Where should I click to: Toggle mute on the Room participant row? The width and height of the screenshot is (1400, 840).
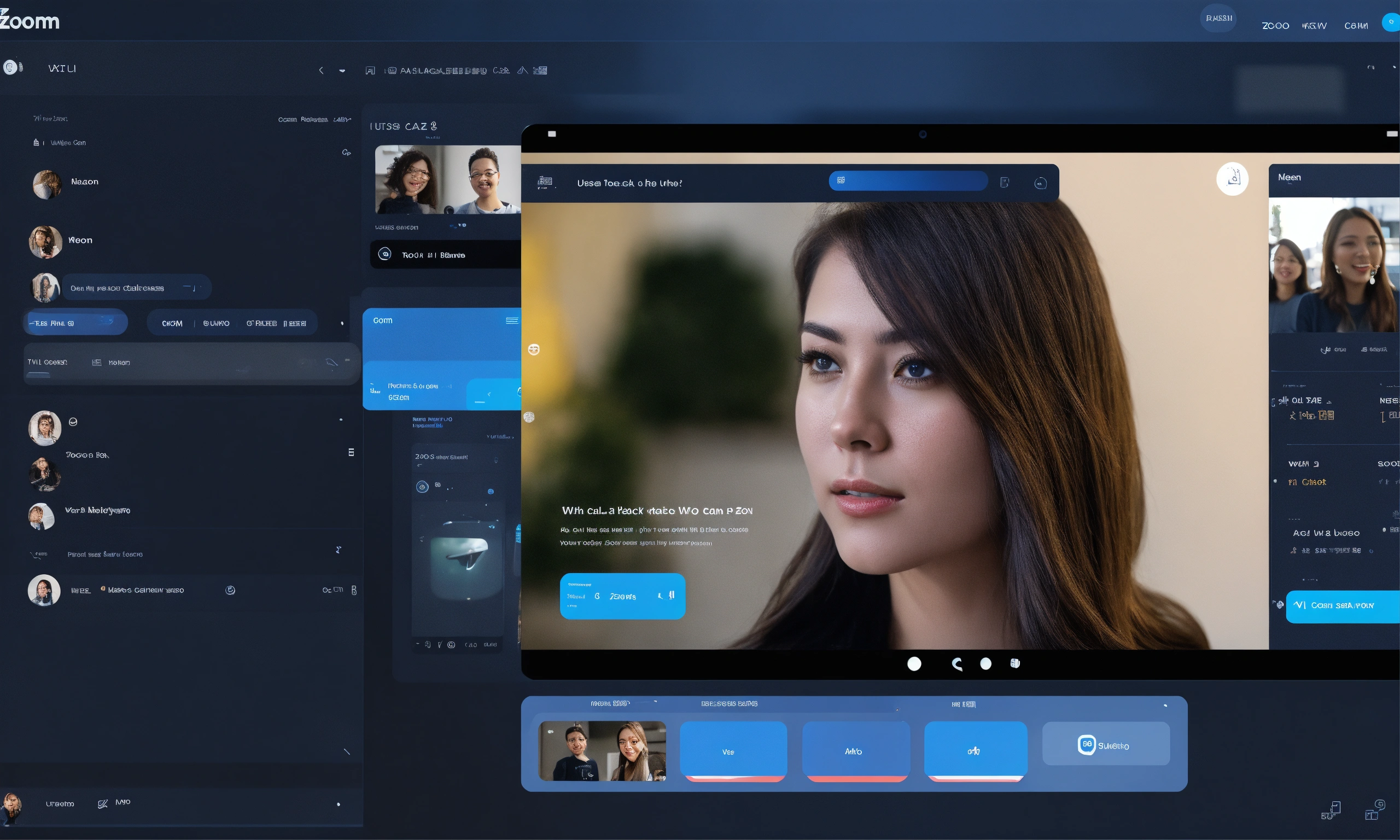(x=386, y=254)
